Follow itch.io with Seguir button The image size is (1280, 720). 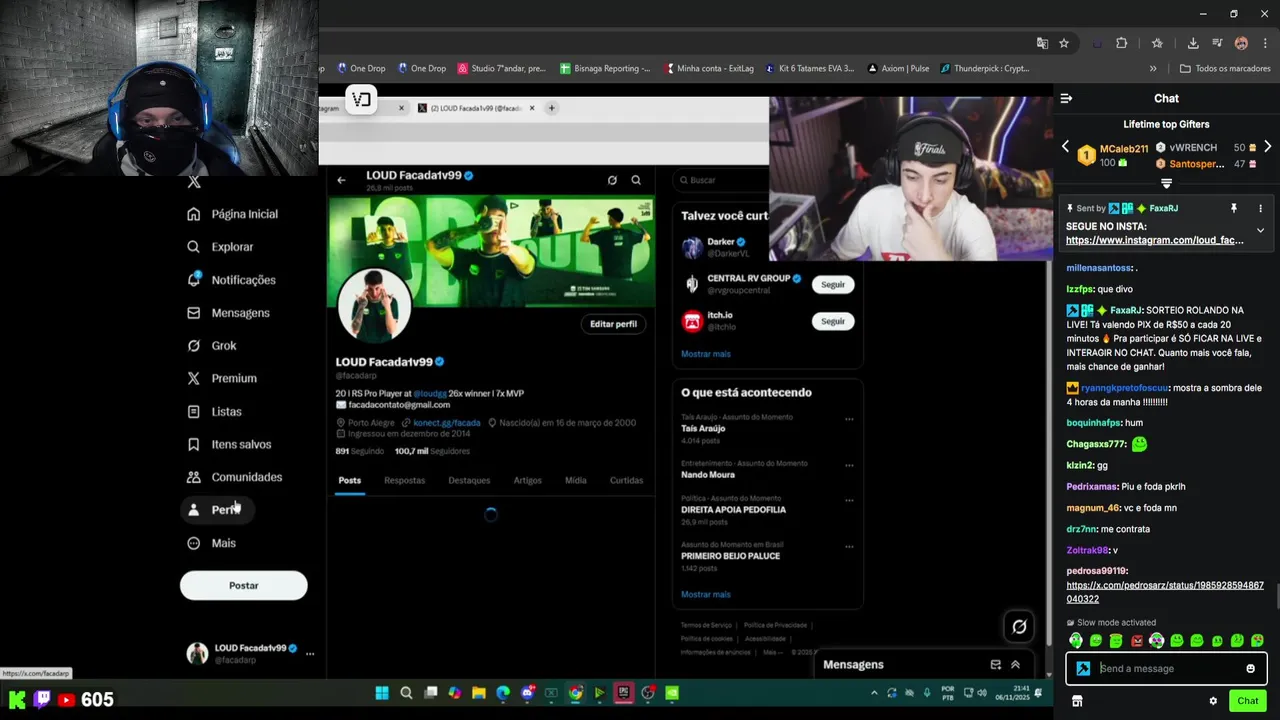(833, 321)
